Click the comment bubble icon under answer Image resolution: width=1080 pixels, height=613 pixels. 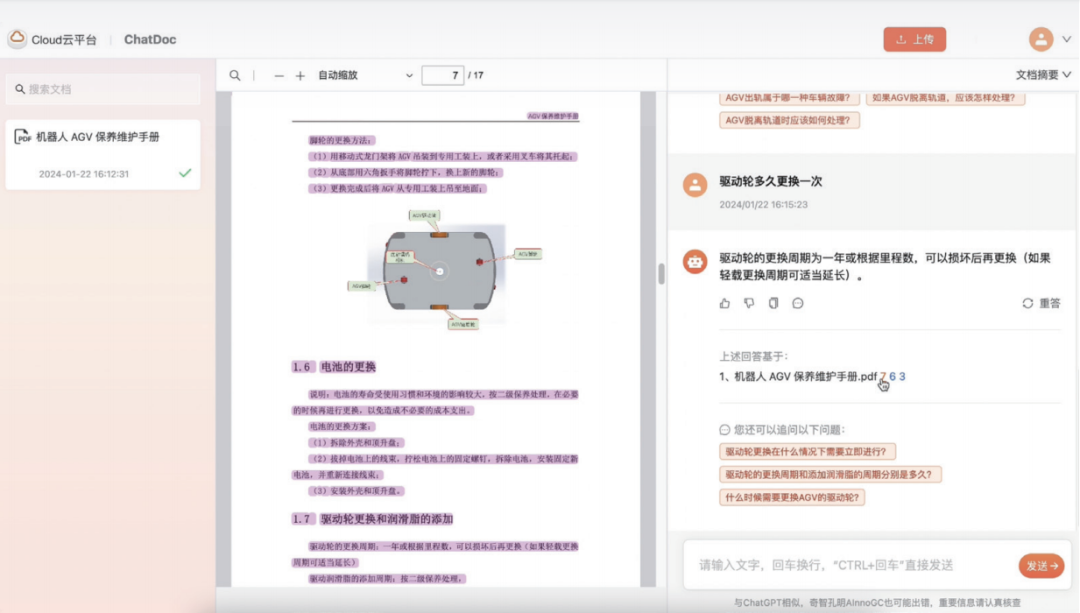coord(798,303)
